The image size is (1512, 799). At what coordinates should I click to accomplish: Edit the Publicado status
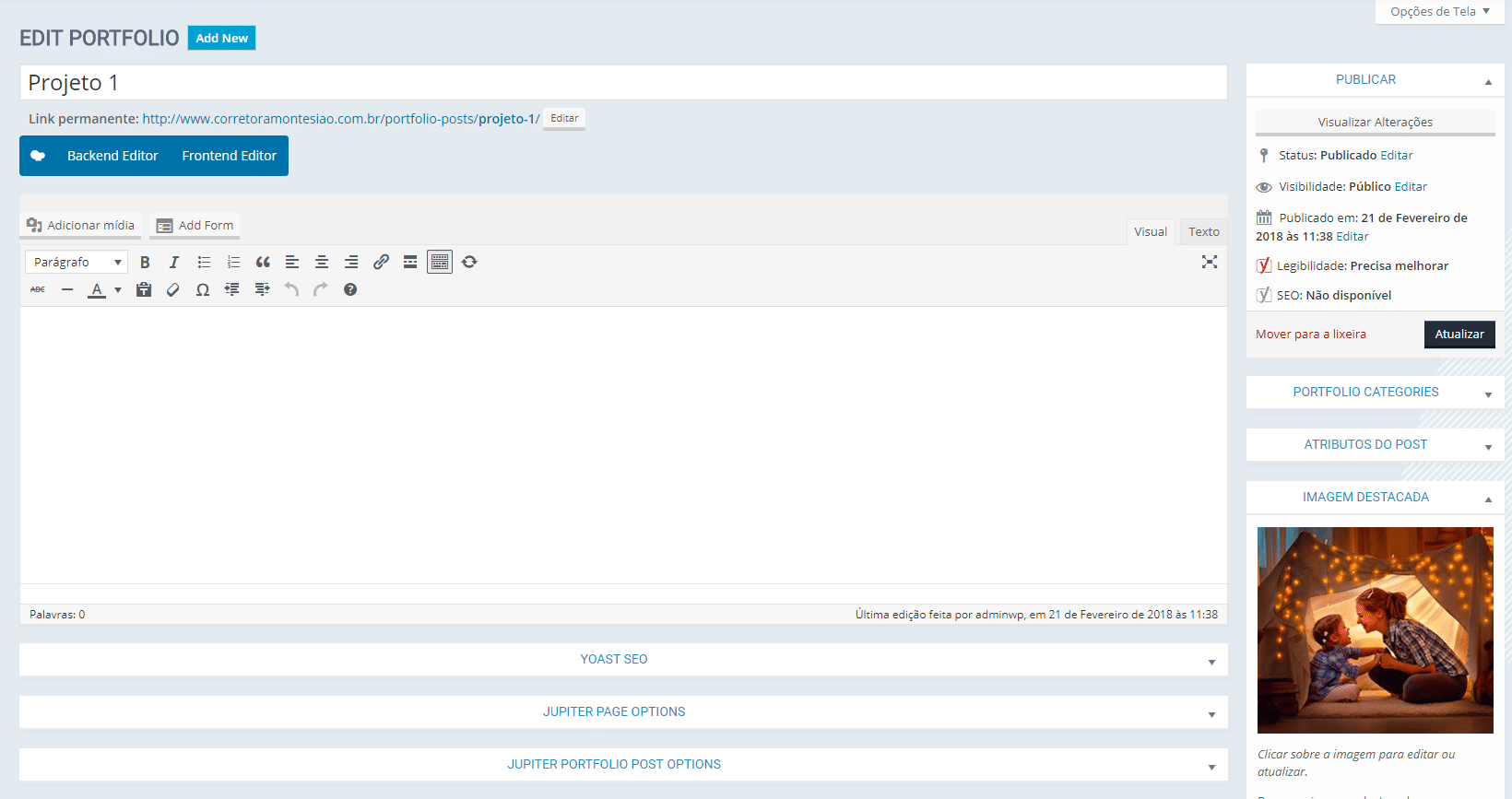(x=1397, y=155)
